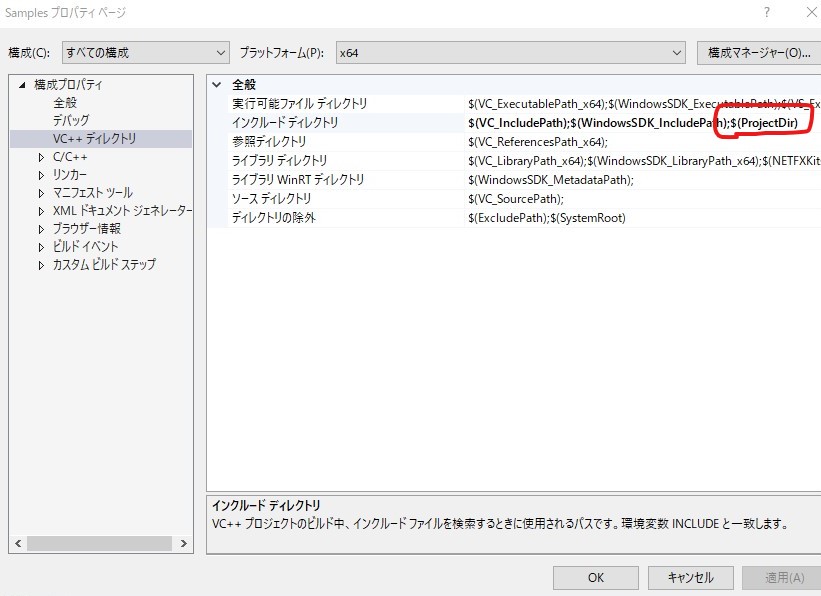This screenshot has height=596, width=821.
Task: Click the C/C++ tree label
Action: [x=70, y=157]
